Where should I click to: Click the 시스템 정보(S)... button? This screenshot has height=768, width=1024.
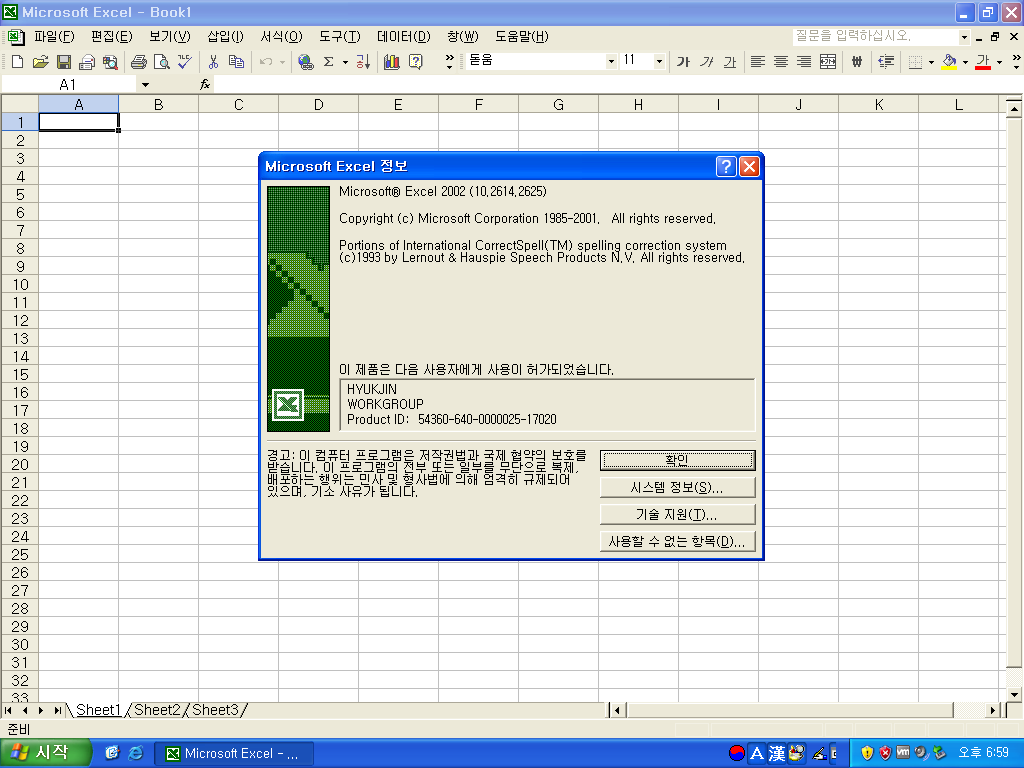677,487
